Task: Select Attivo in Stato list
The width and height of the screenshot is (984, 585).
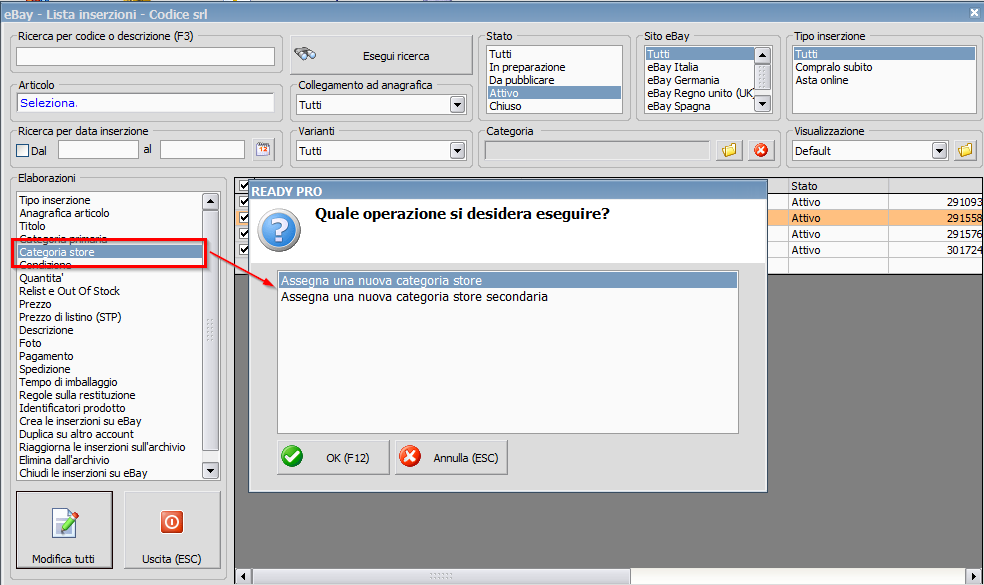Action: 554,93
